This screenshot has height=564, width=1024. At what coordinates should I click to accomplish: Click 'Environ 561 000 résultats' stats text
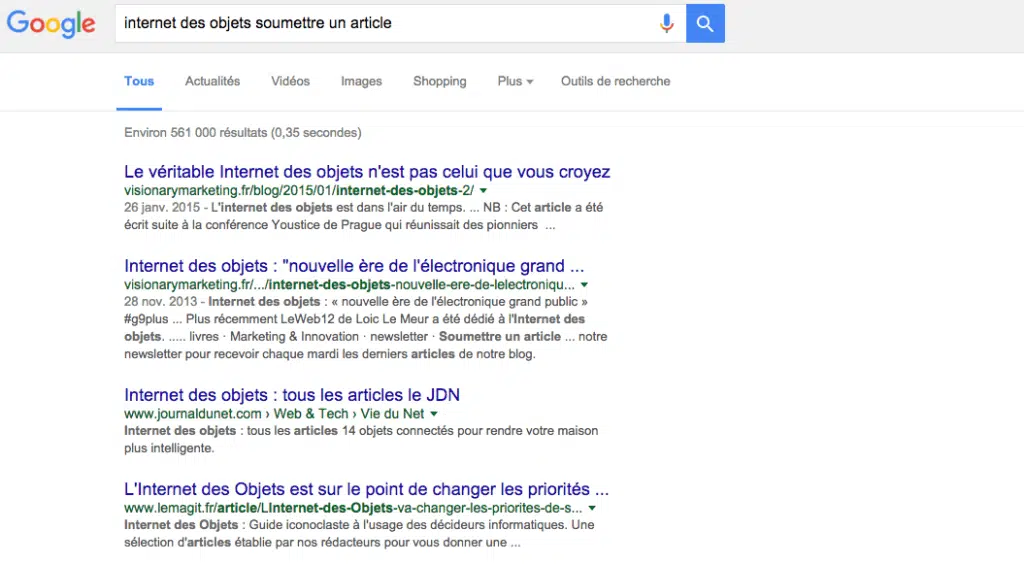242,133
